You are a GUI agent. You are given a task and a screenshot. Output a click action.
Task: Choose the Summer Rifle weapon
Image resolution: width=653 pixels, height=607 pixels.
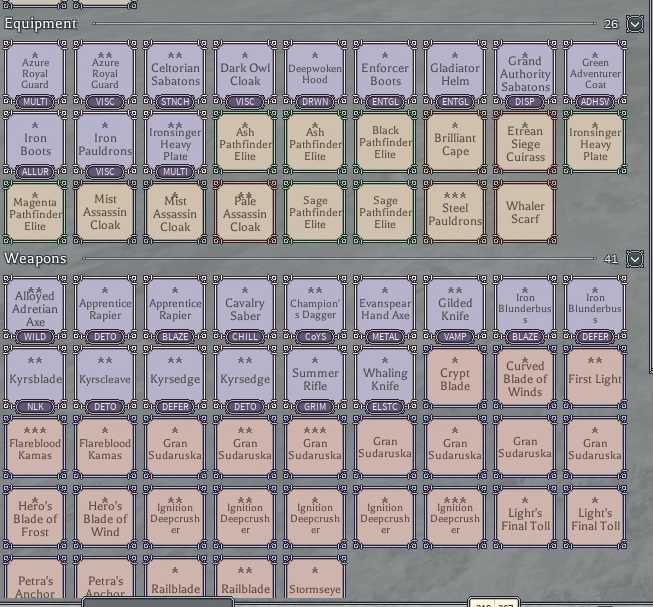315,378
